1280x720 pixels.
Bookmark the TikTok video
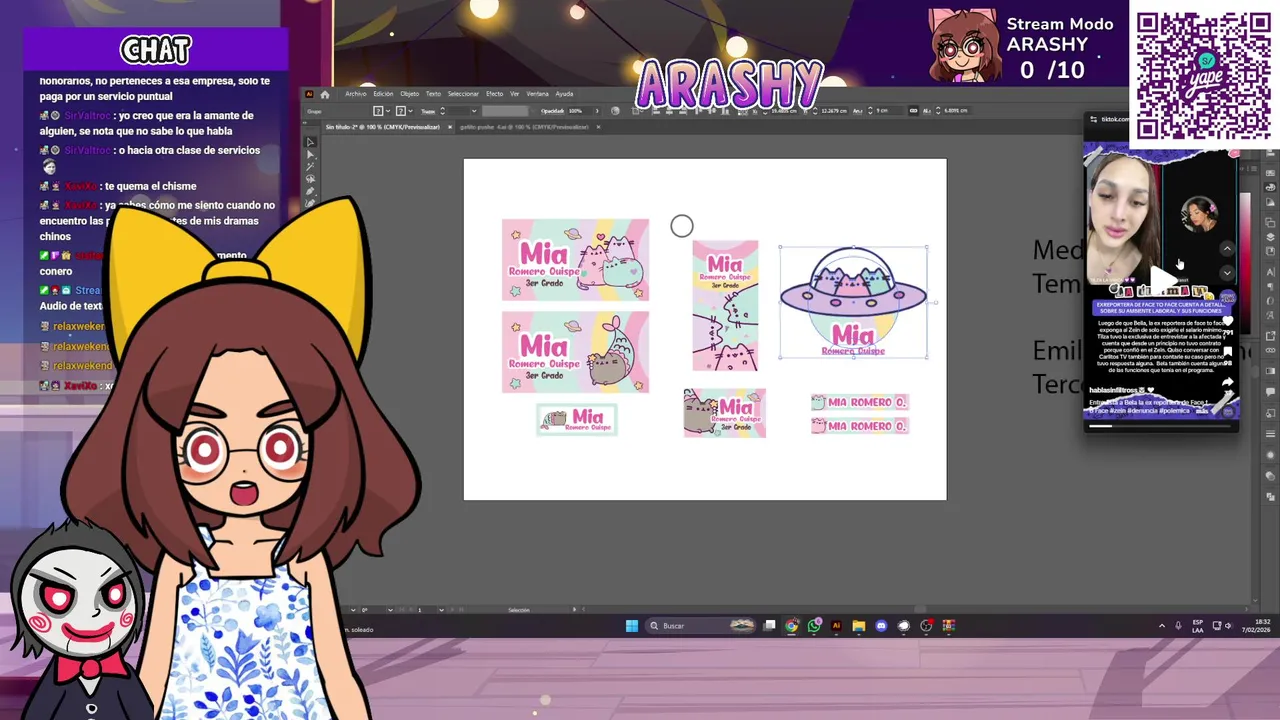[x=1227, y=351]
